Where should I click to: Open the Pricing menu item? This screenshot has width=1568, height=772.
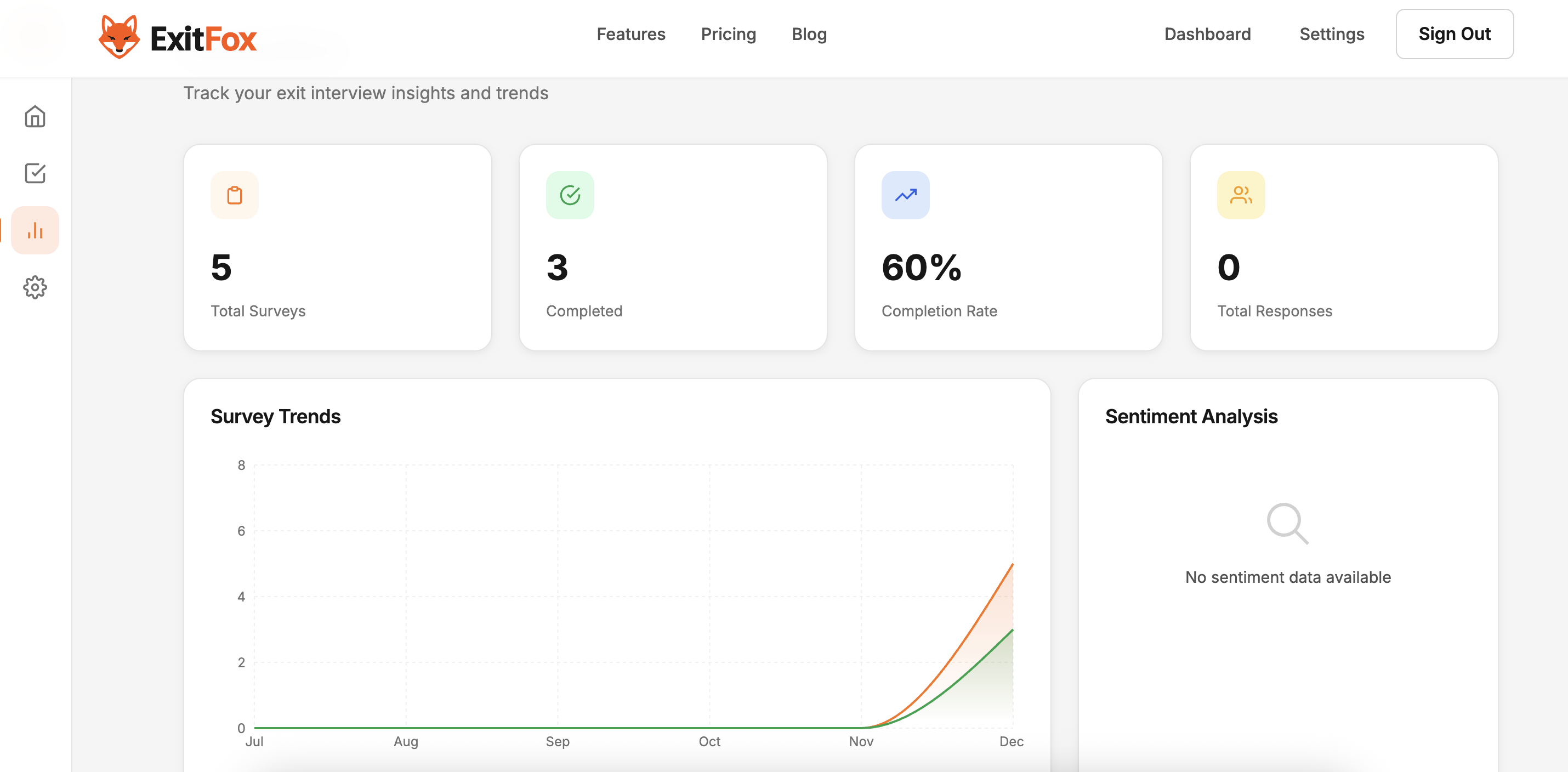coord(728,34)
